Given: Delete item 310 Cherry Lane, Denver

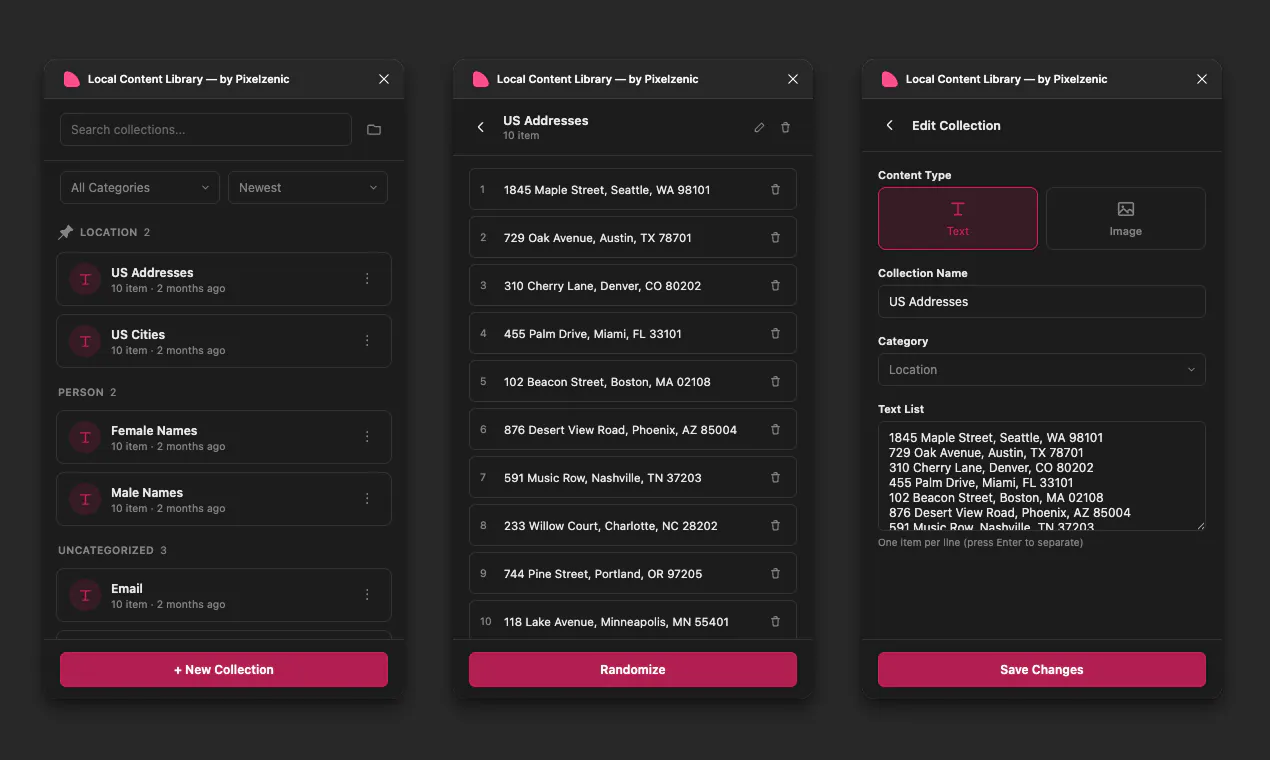Looking at the screenshot, I should coord(775,285).
